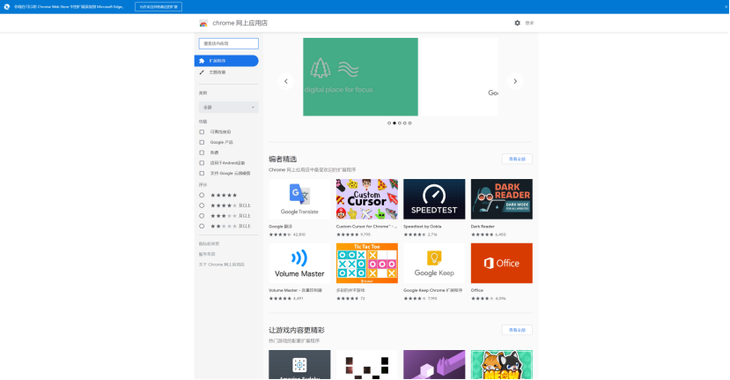Viewport: 730px width, 380px height.
Task: Open settings via the gear icon
Action: coord(517,23)
